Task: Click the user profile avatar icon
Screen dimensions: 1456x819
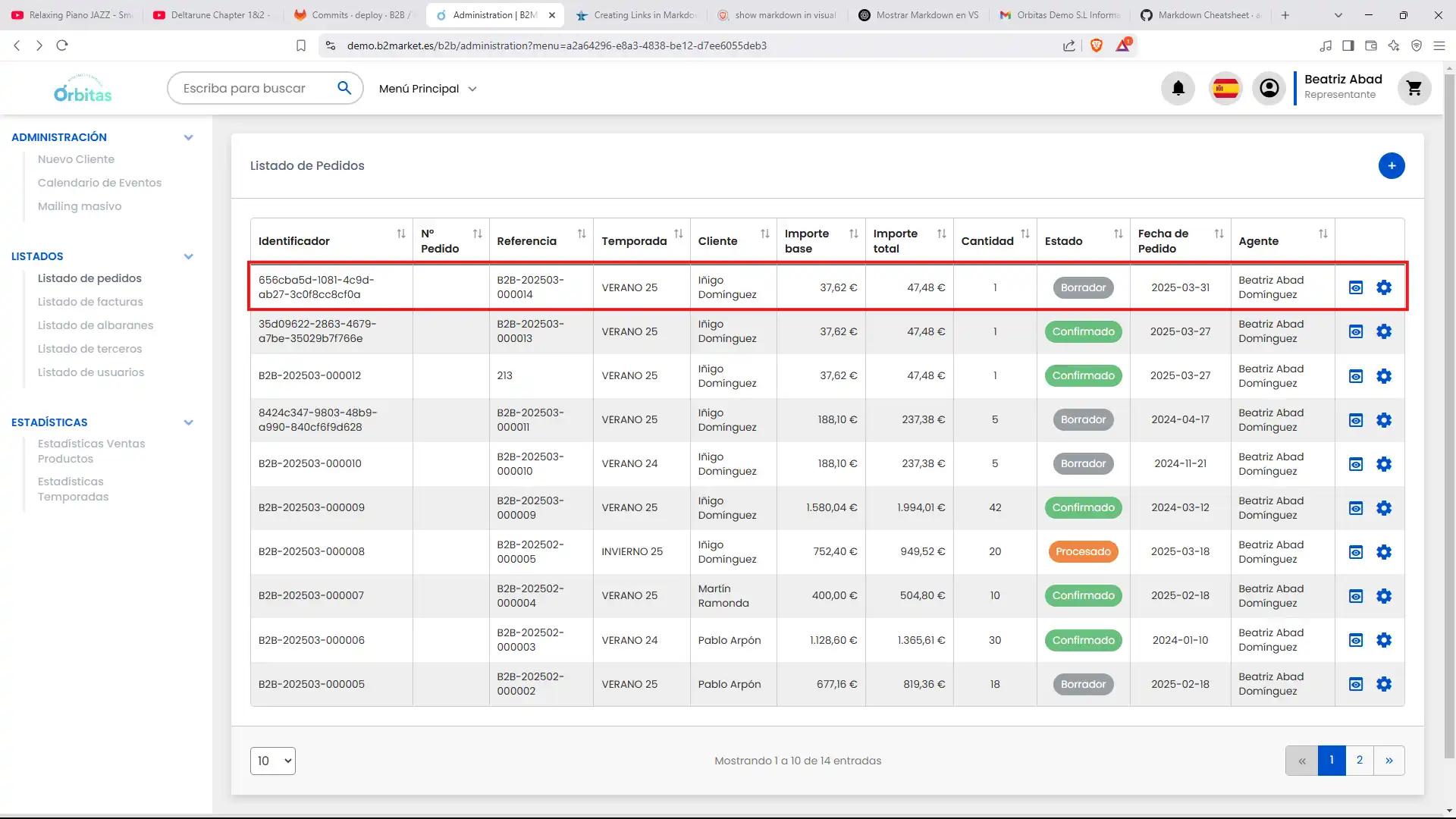Action: pos(1269,89)
